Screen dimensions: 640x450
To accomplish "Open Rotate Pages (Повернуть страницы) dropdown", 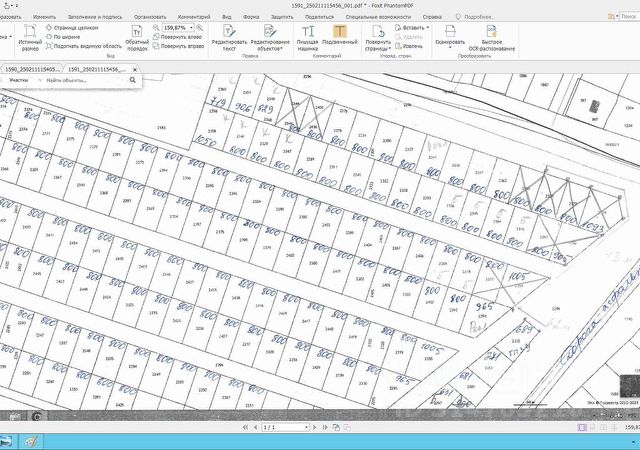I will 378,38.
